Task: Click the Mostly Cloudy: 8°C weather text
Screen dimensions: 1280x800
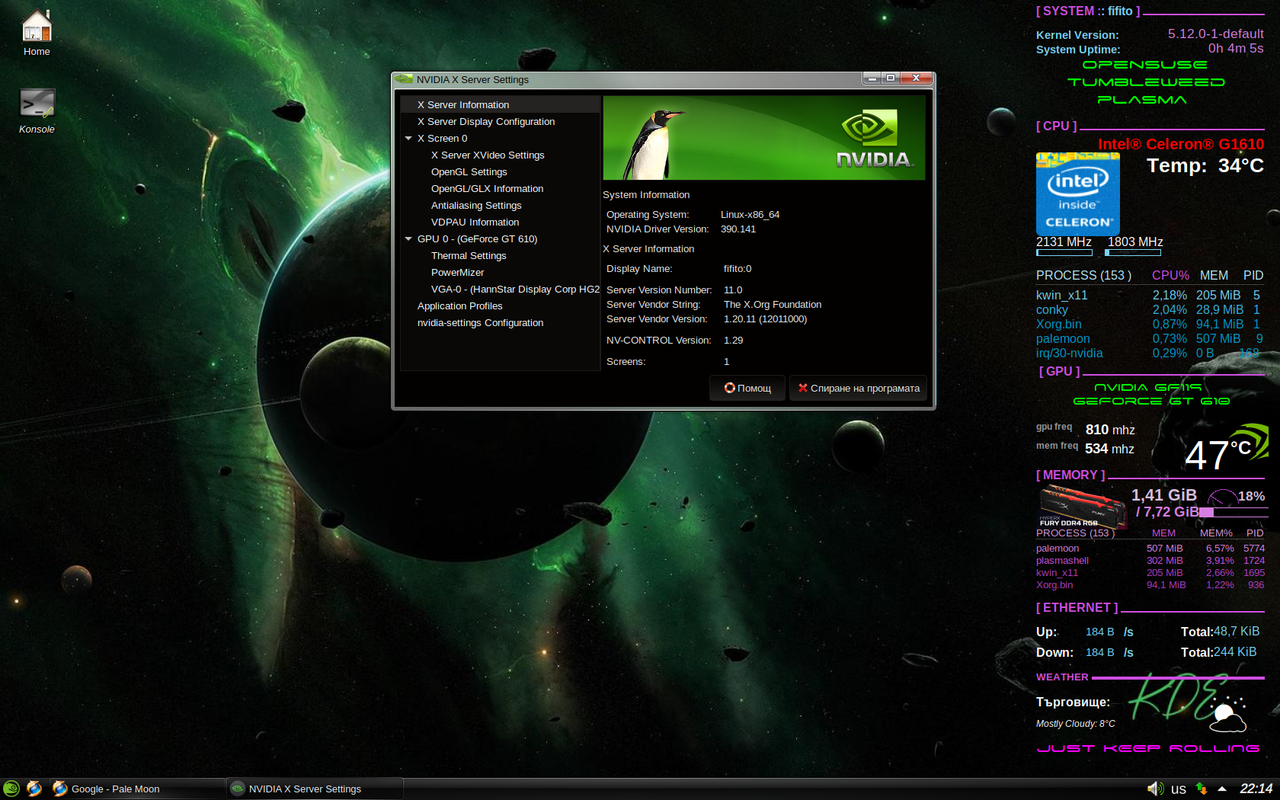Action: (x=1075, y=724)
